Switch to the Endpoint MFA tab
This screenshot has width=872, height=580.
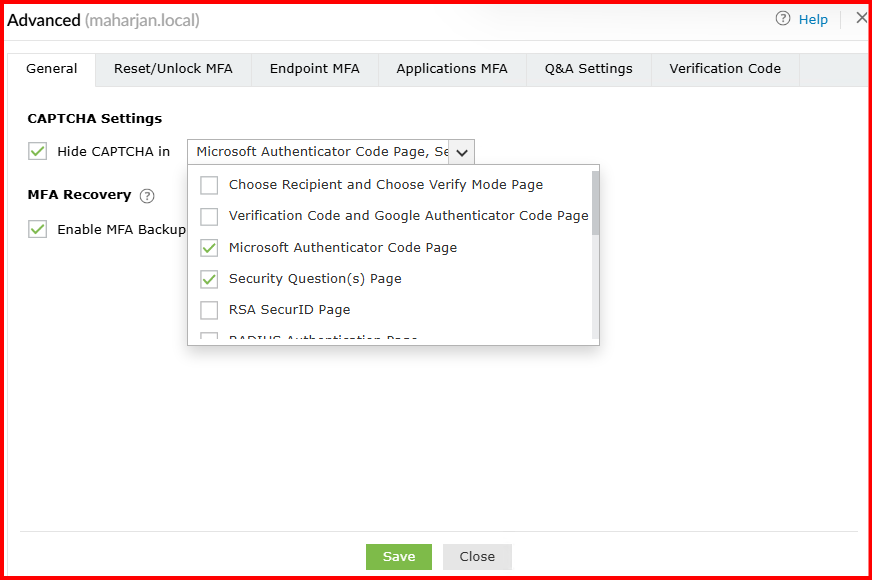(314, 69)
